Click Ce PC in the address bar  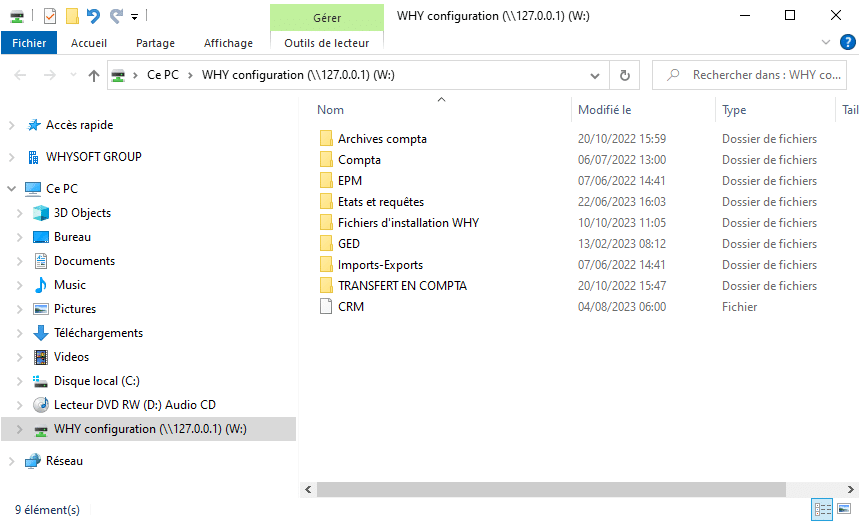[x=163, y=75]
